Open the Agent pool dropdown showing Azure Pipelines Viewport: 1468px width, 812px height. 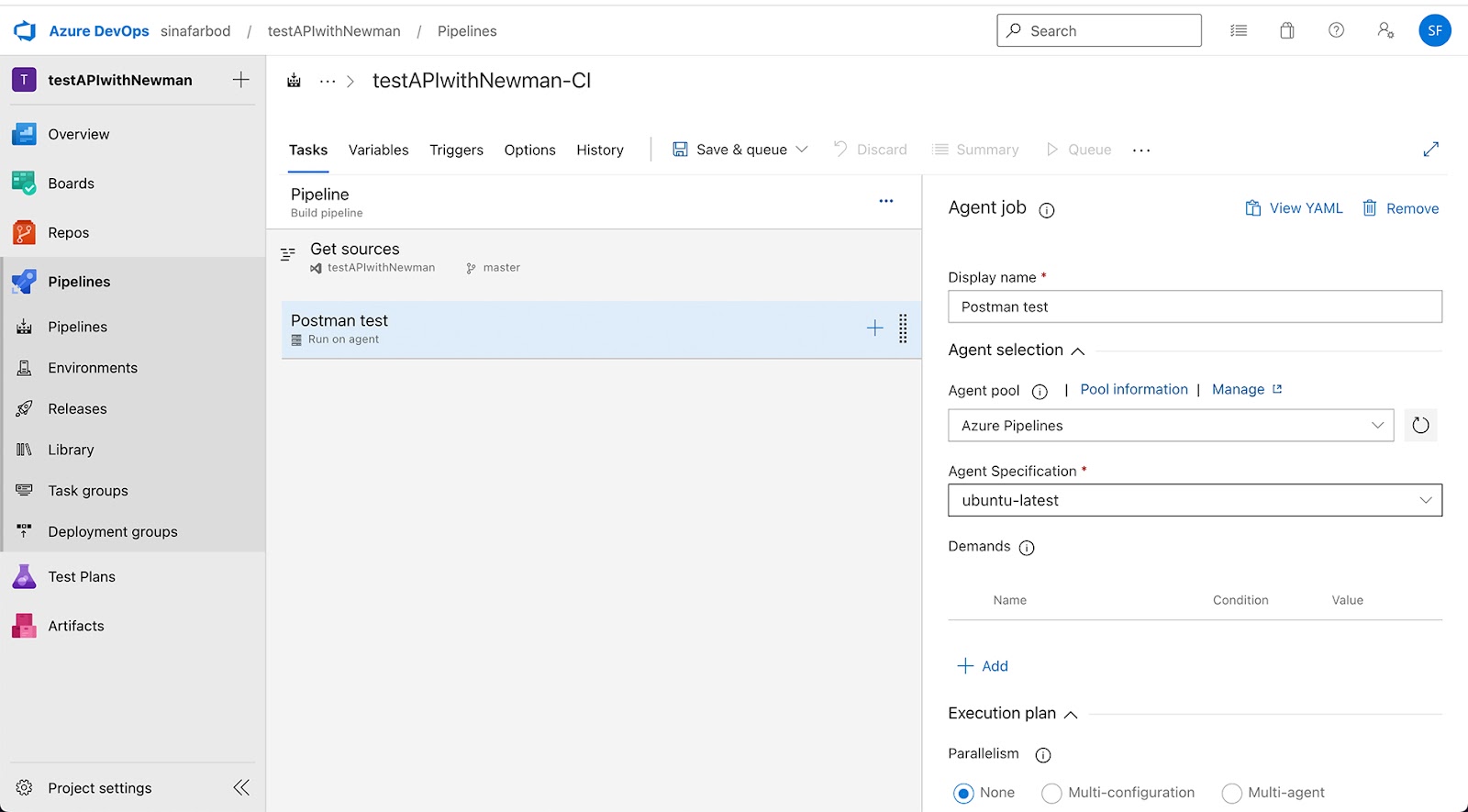point(1171,426)
